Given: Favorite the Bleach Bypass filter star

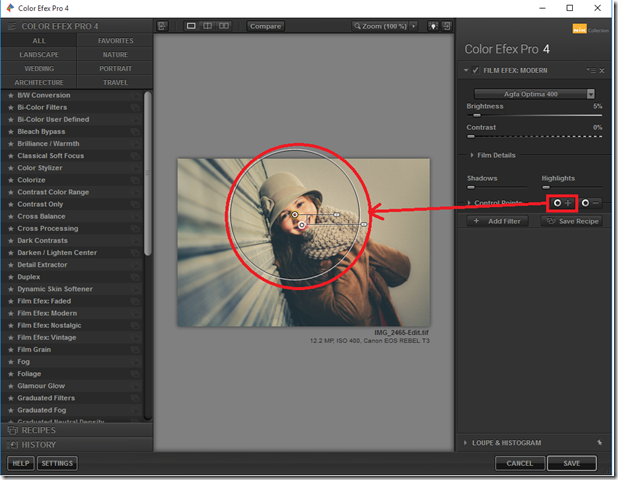Looking at the screenshot, I should (x=11, y=132).
